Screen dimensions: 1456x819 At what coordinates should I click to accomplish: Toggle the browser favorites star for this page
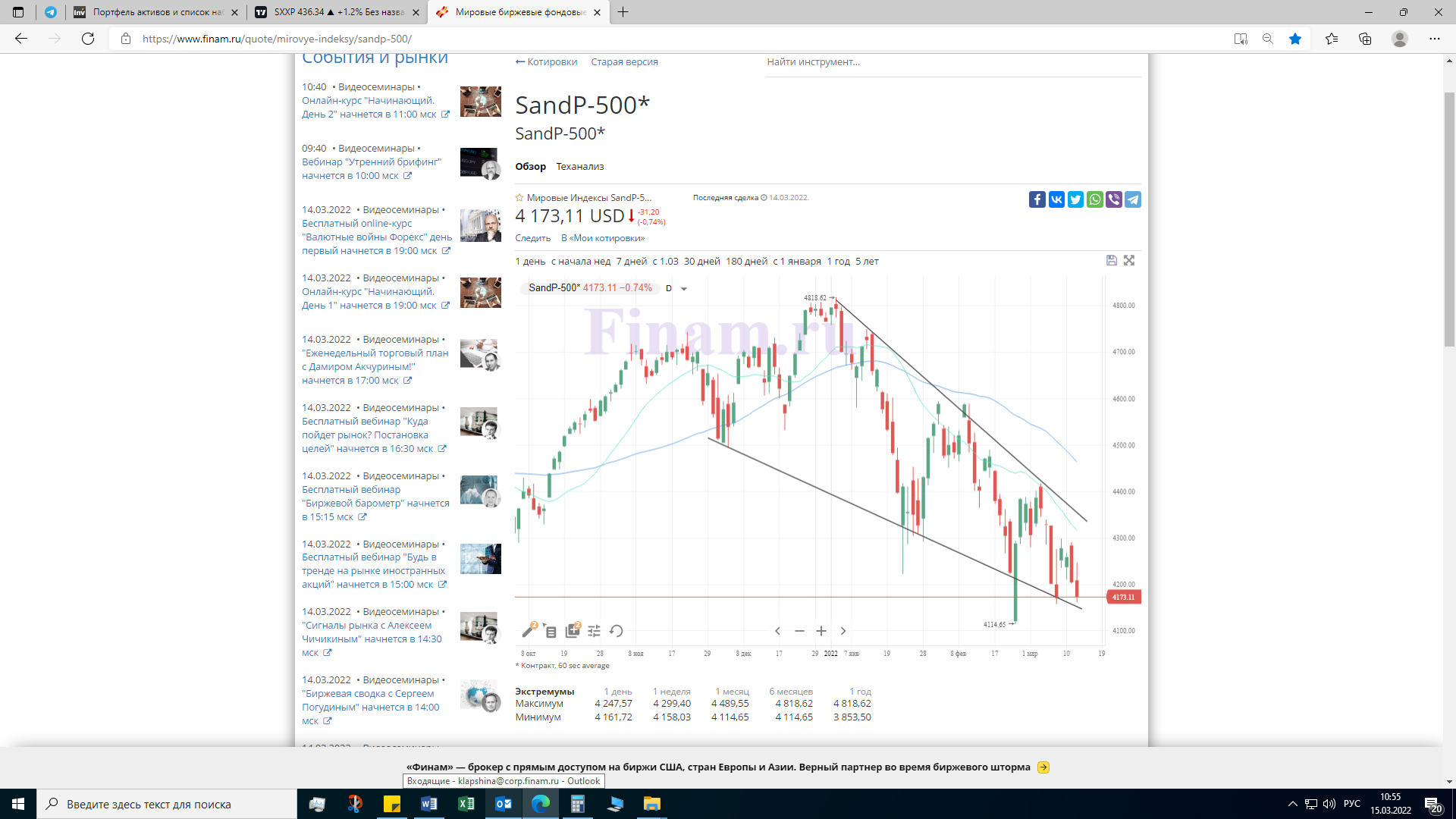click(x=1295, y=39)
